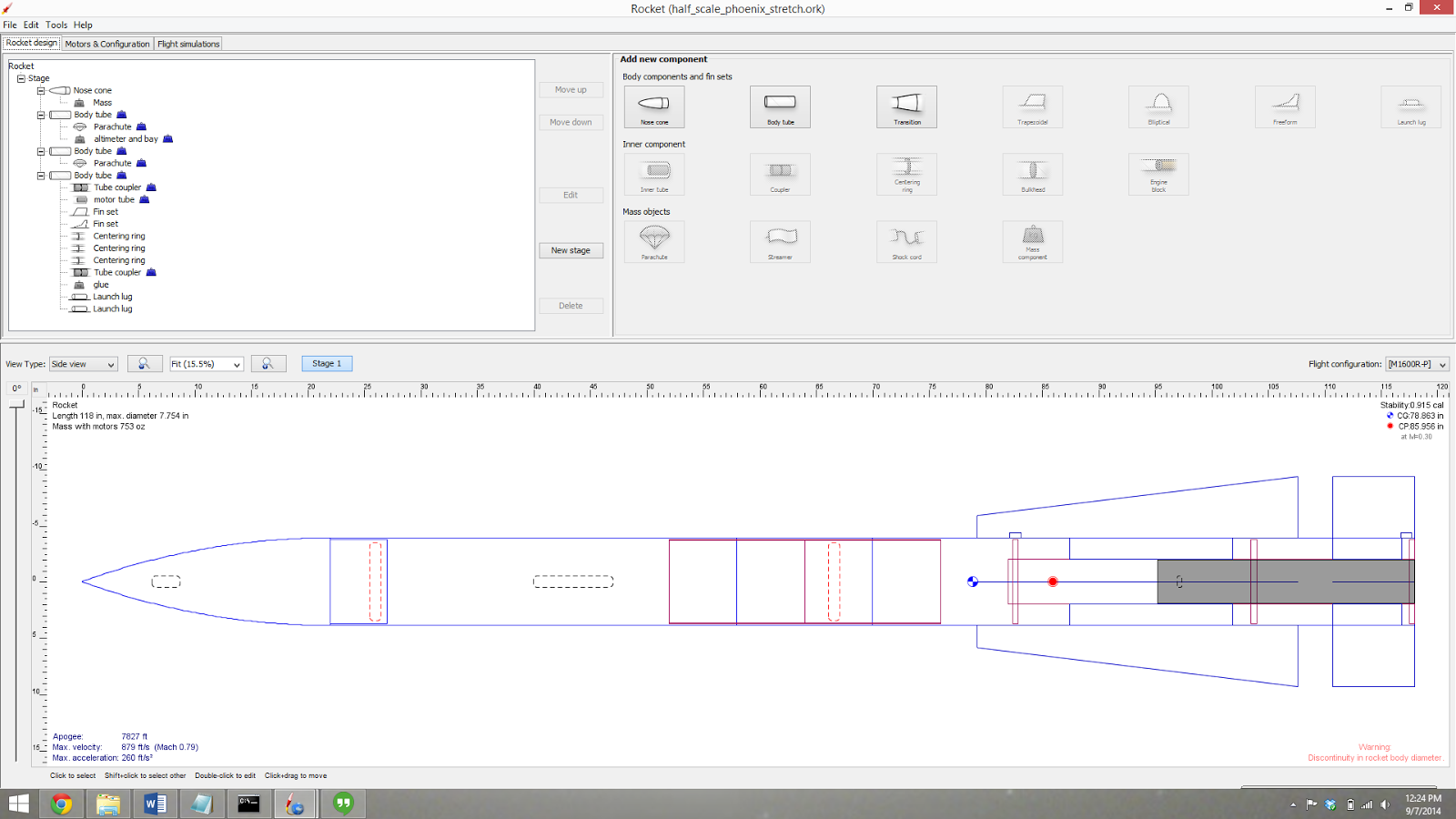Add an Engine block component
1456x819 pixels.
coord(1158,174)
